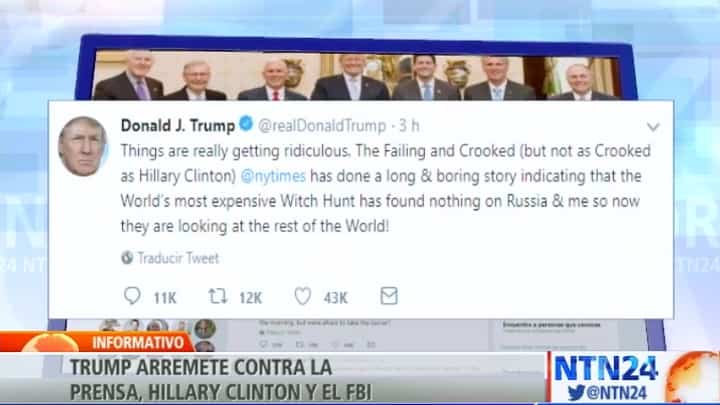The image size is (720, 405).
Task: Open the Donald J. Trump profile name
Action: pos(178,125)
